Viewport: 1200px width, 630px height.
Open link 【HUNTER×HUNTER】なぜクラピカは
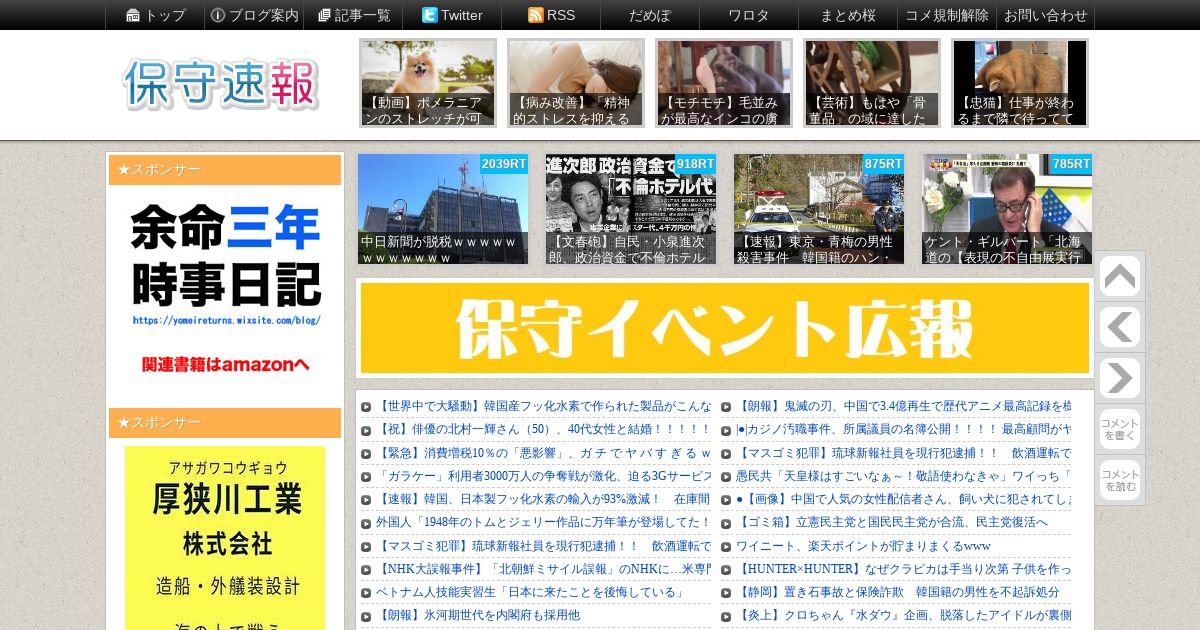[904, 569]
